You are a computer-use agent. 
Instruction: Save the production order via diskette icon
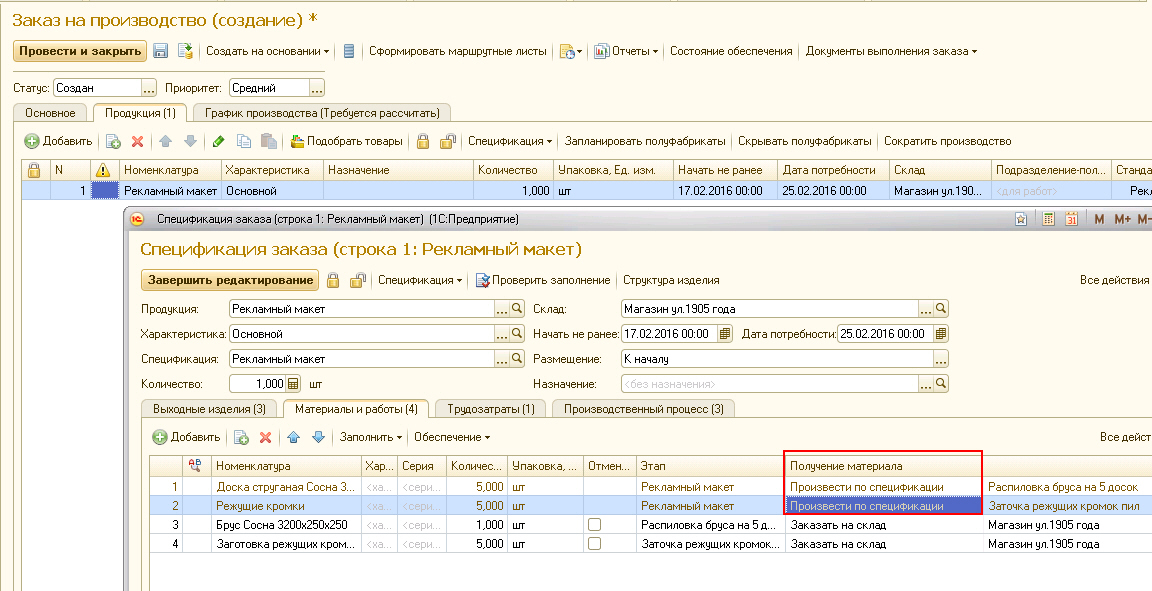pos(160,51)
